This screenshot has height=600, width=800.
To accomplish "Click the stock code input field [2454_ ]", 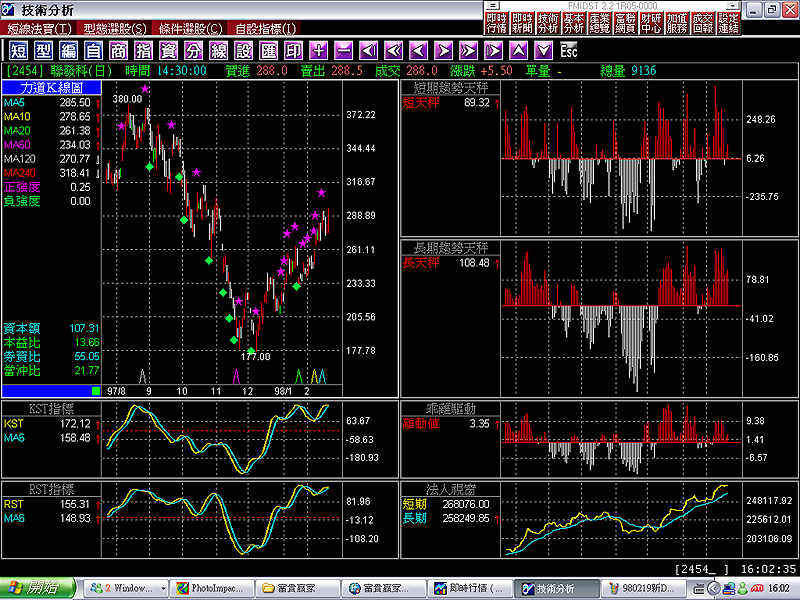I will click(x=702, y=569).
